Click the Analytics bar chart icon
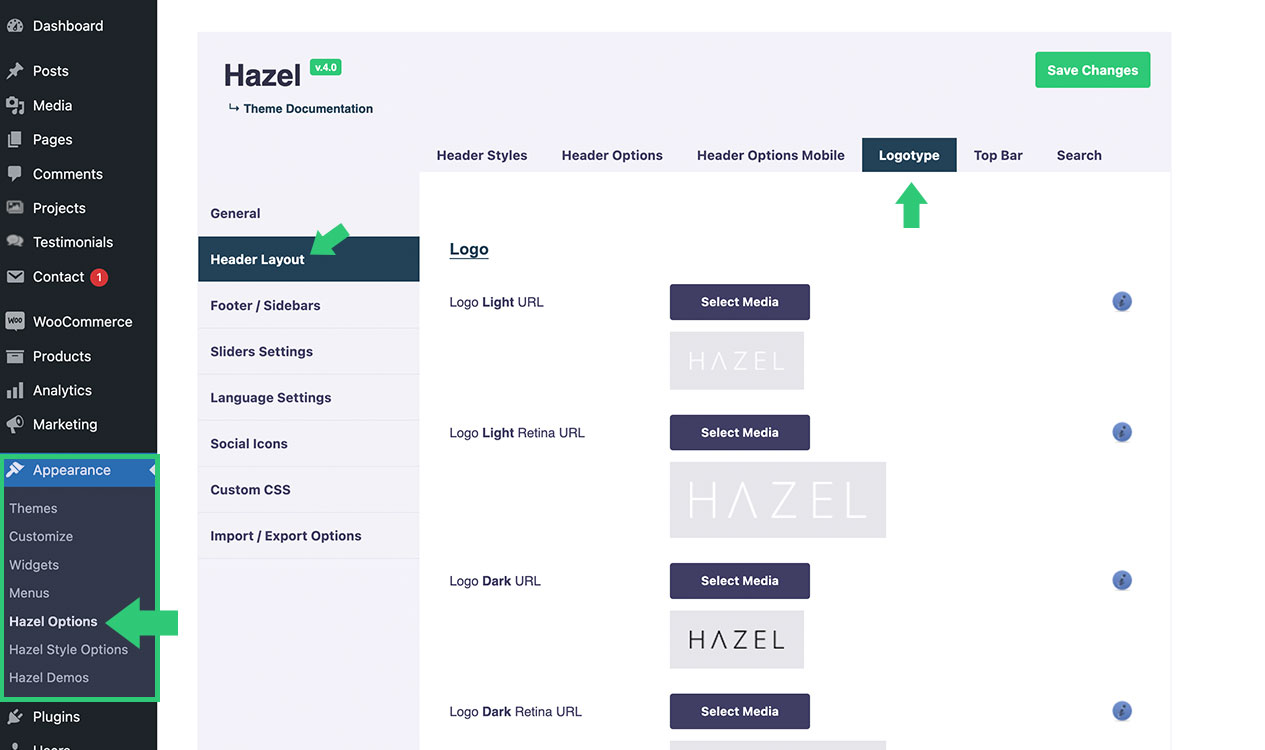The height and width of the screenshot is (750, 1265). coord(15,390)
